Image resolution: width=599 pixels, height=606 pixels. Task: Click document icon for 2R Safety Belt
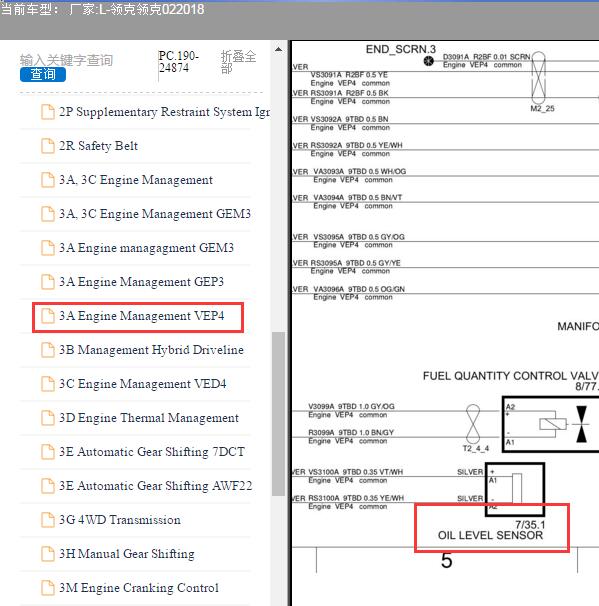(x=48, y=146)
